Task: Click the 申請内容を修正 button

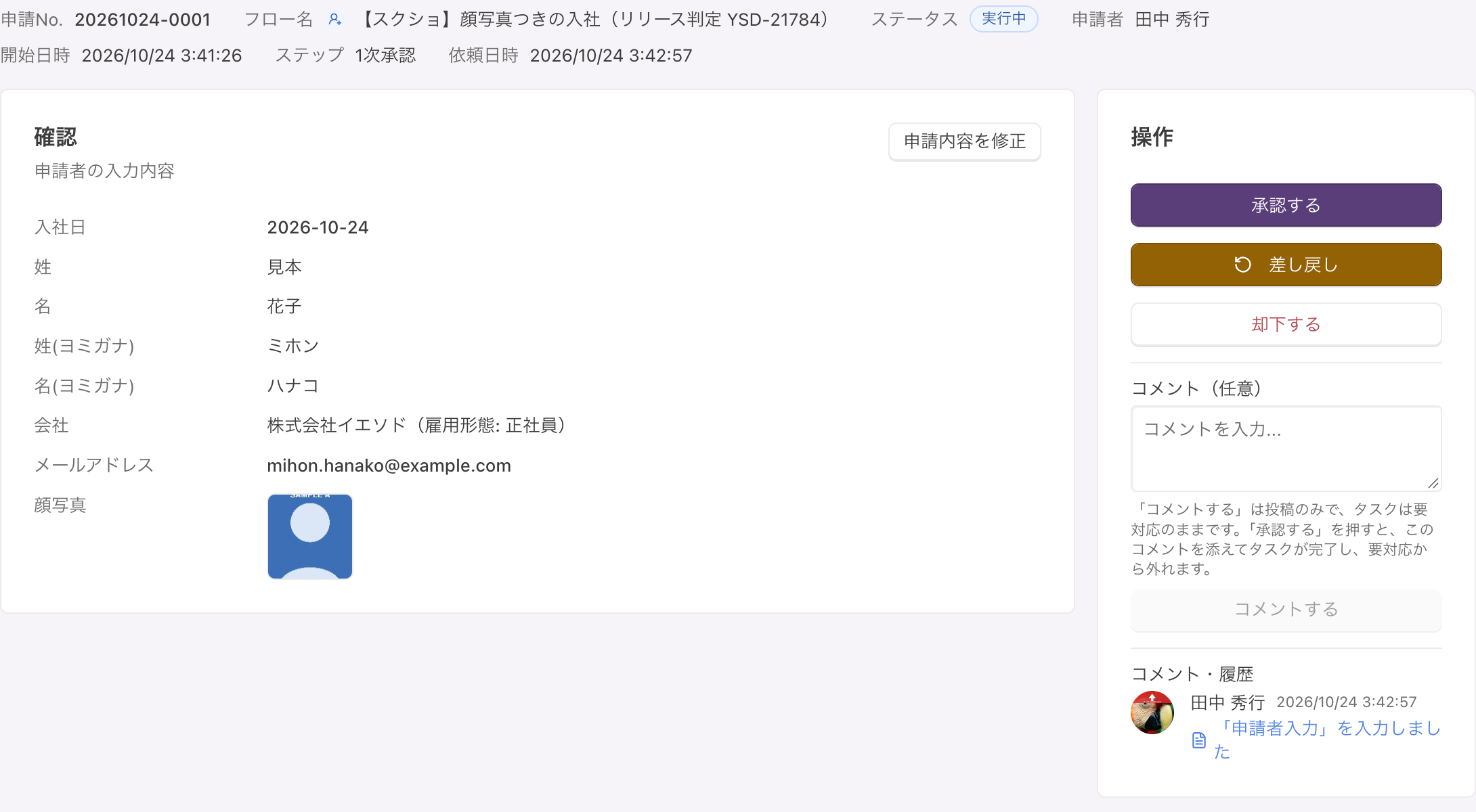Action: pos(965,141)
